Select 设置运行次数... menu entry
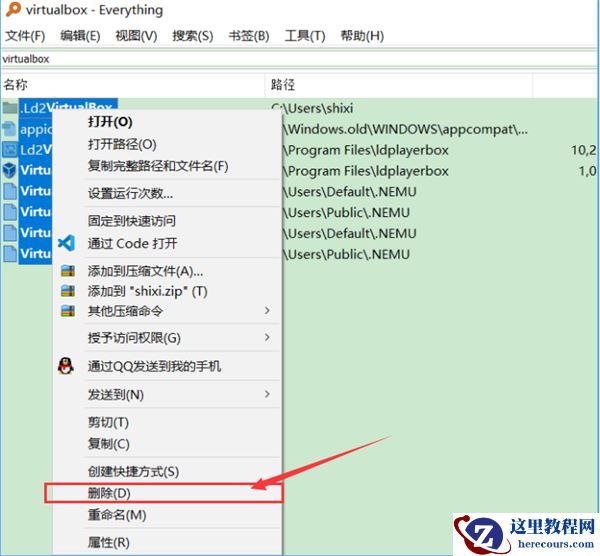The width and height of the screenshot is (600, 556). pyautogui.click(x=130, y=194)
